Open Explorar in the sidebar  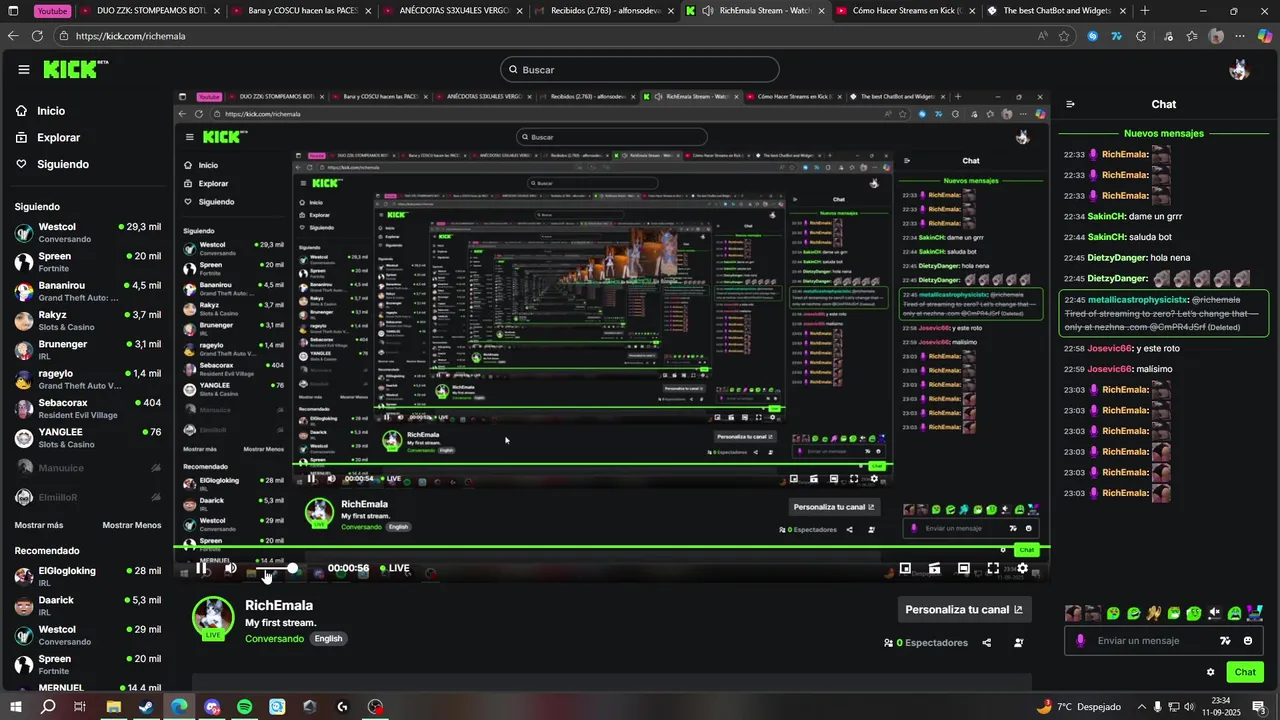58,137
